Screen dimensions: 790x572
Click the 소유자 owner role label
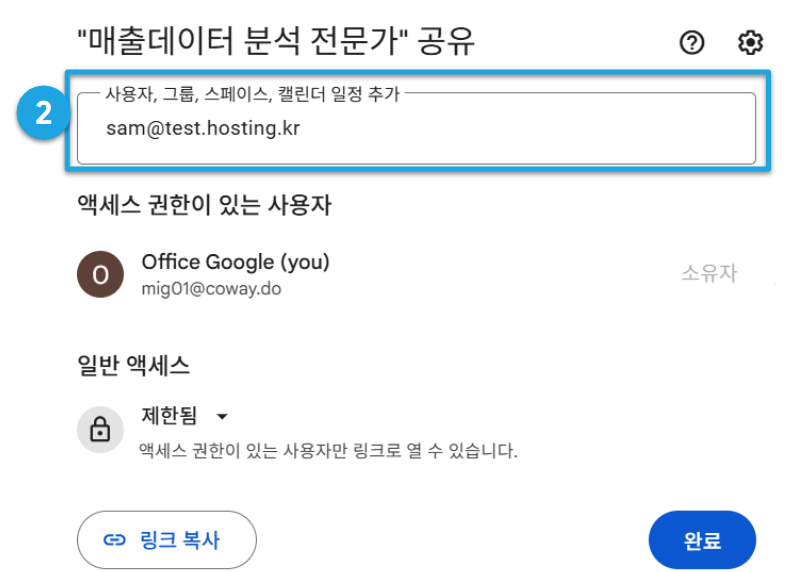709,273
